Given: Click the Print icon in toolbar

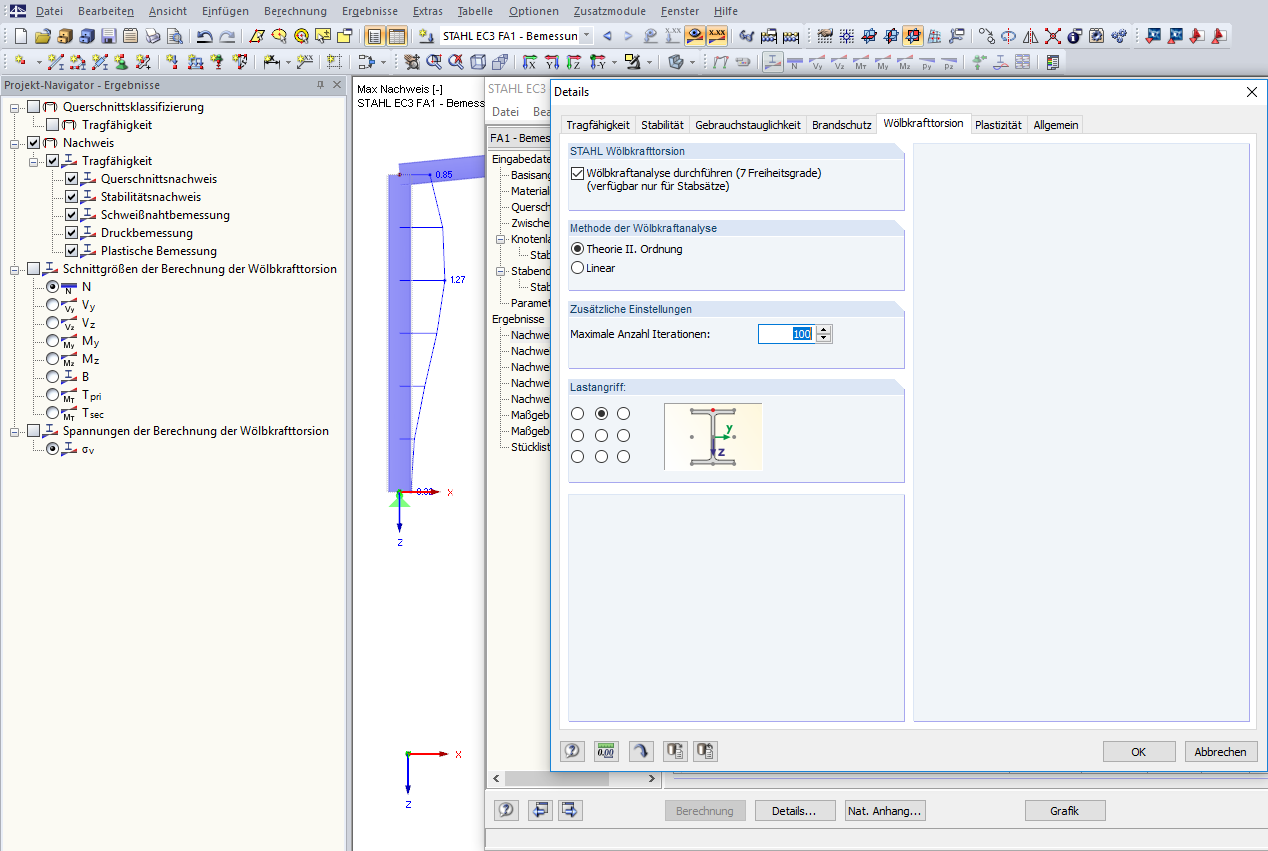Looking at the screenshot, I should (x=152, y=36).
